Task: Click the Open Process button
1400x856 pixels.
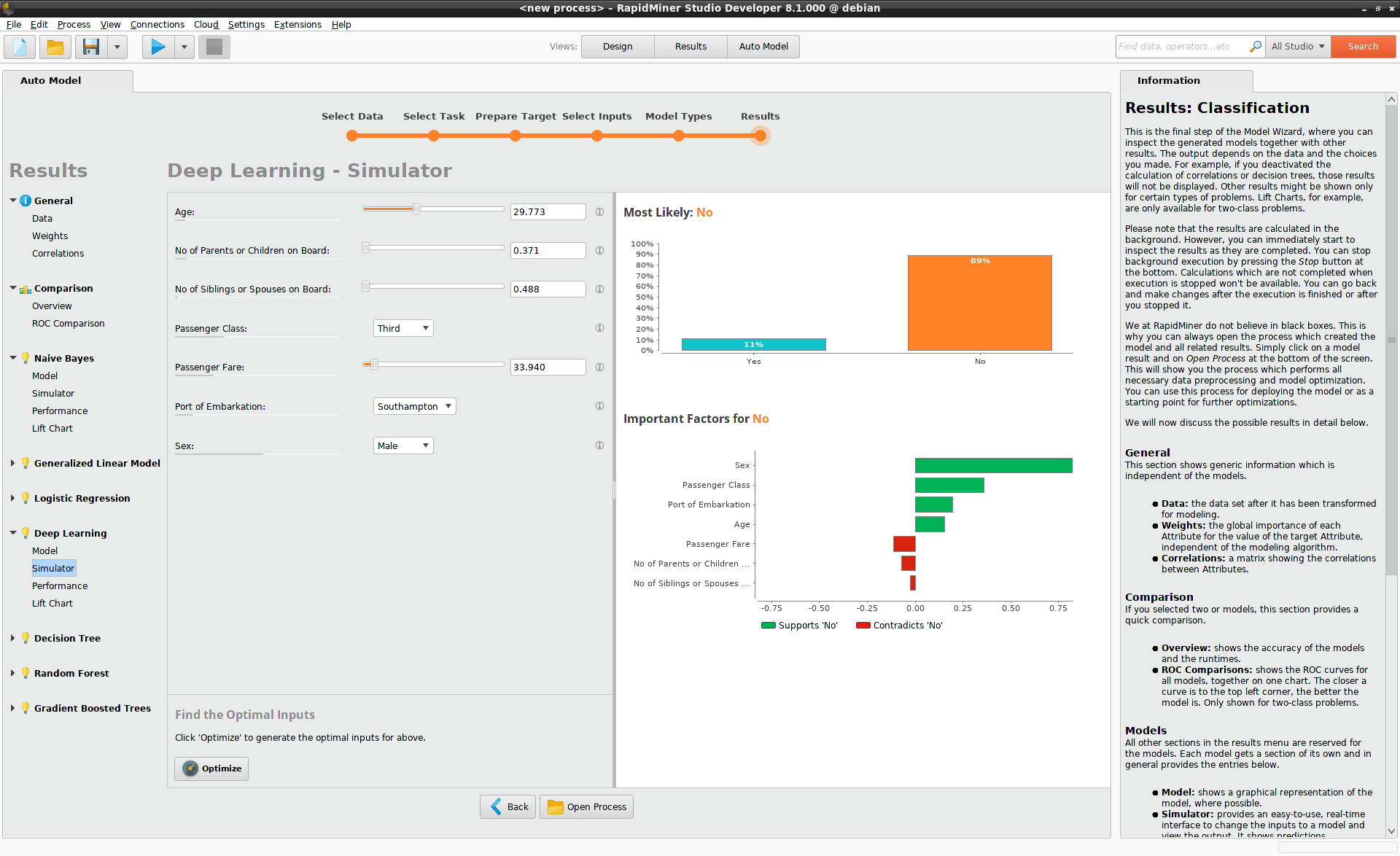Action: point(586,806)
